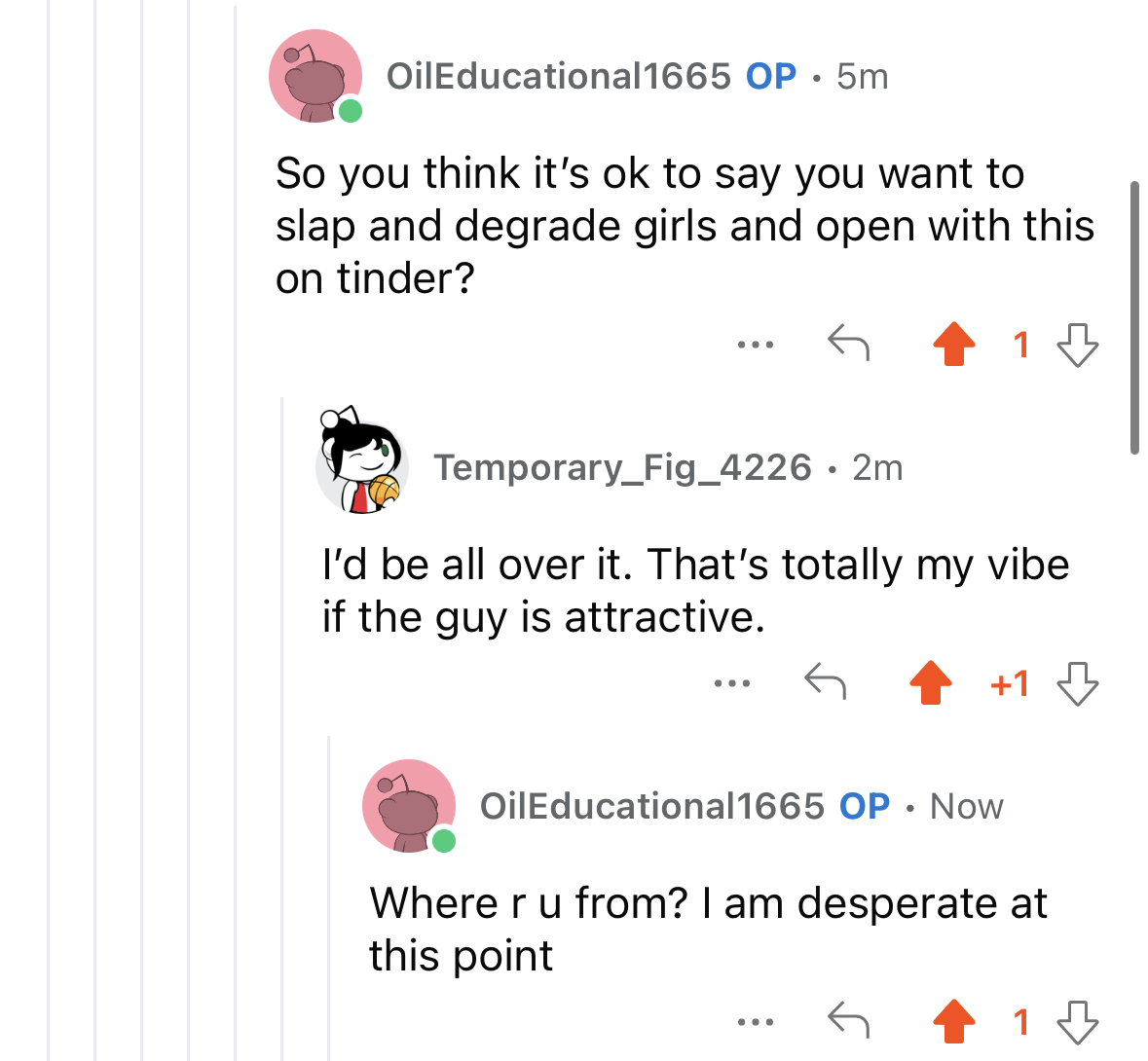
Task: Reply to the 'Where r u from' comment
Action: 848,1019
